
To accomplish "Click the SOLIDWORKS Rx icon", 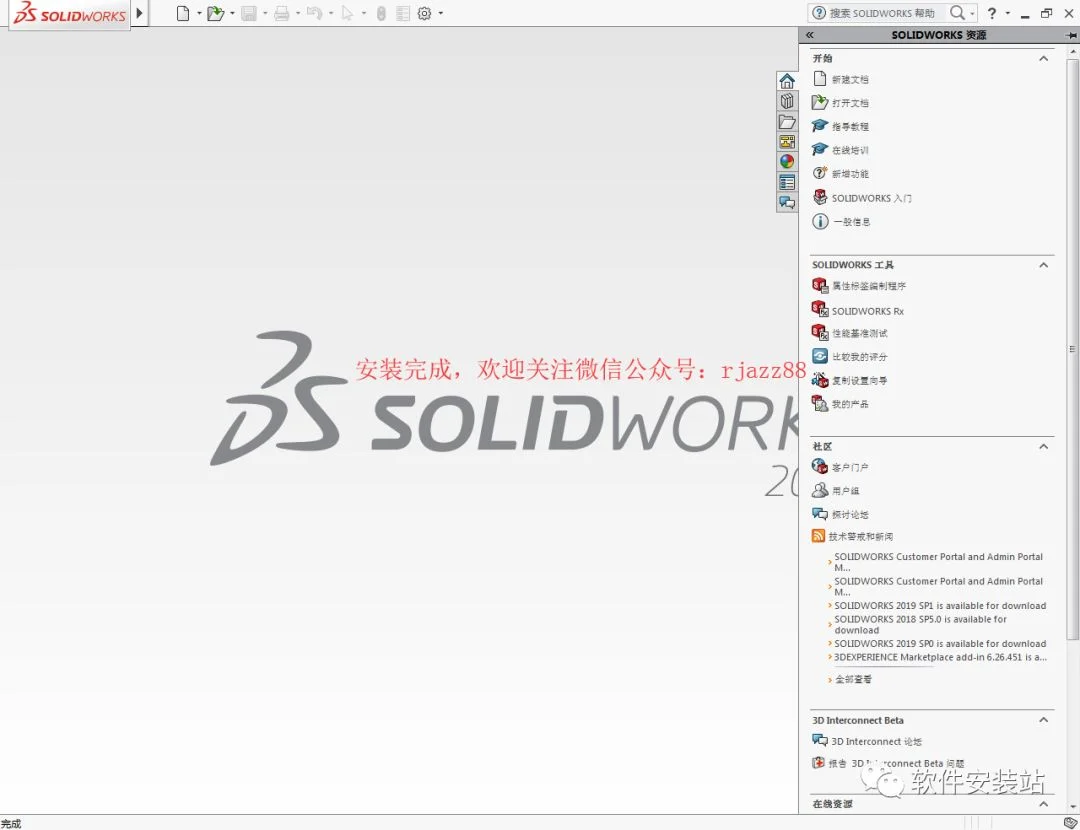I will pos(820,309).
